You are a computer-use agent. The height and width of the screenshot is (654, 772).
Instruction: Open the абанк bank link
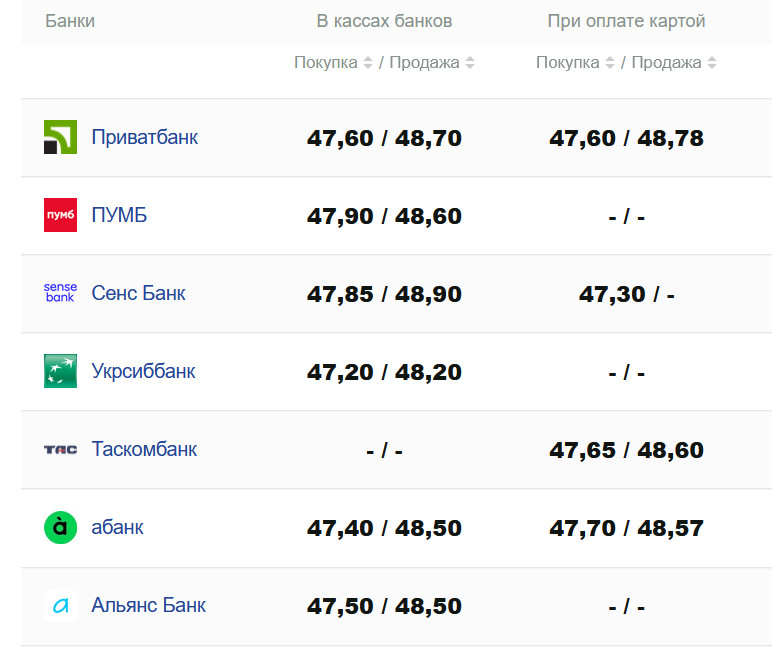point(117,527)
